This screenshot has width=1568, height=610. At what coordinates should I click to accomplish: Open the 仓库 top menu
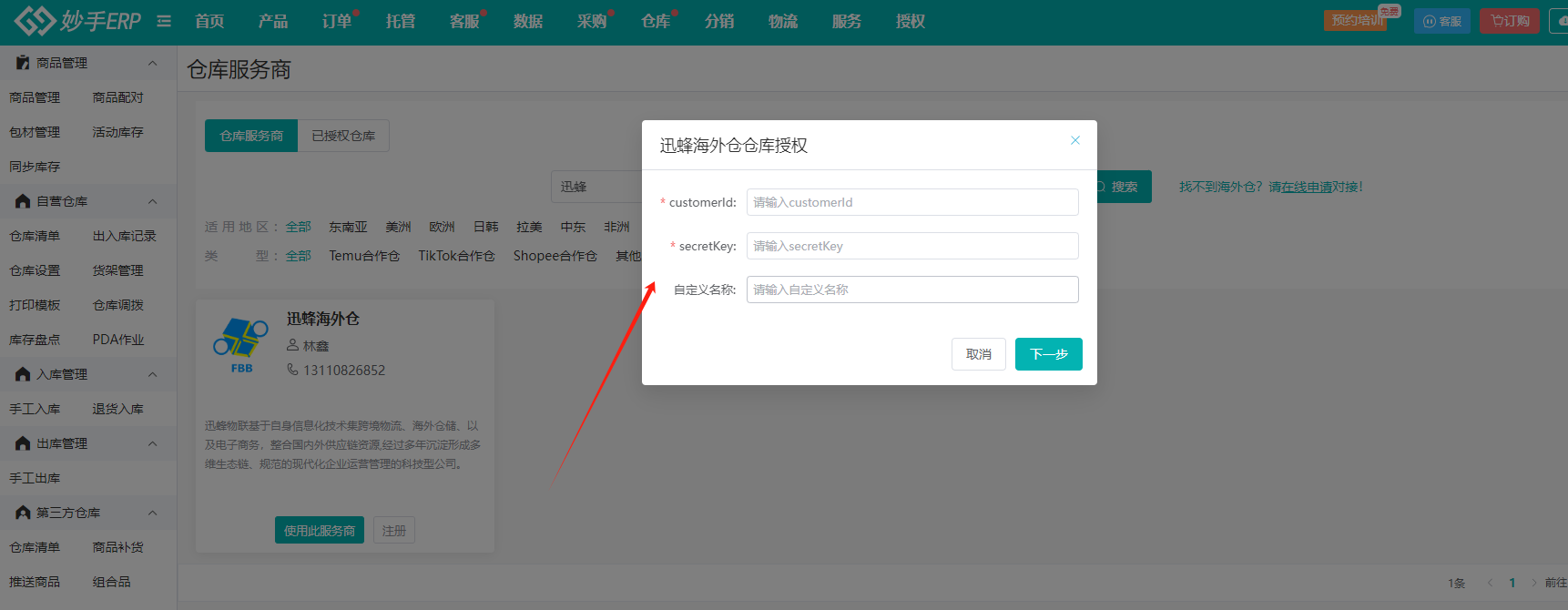click(656, 21)
